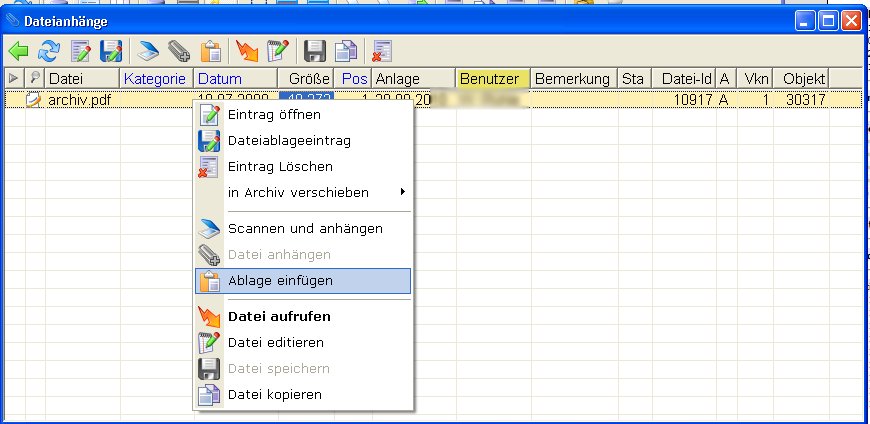Select the archiv.pdf file row
The width and height of the screenshot is (870, 424).
pos(80,99)
